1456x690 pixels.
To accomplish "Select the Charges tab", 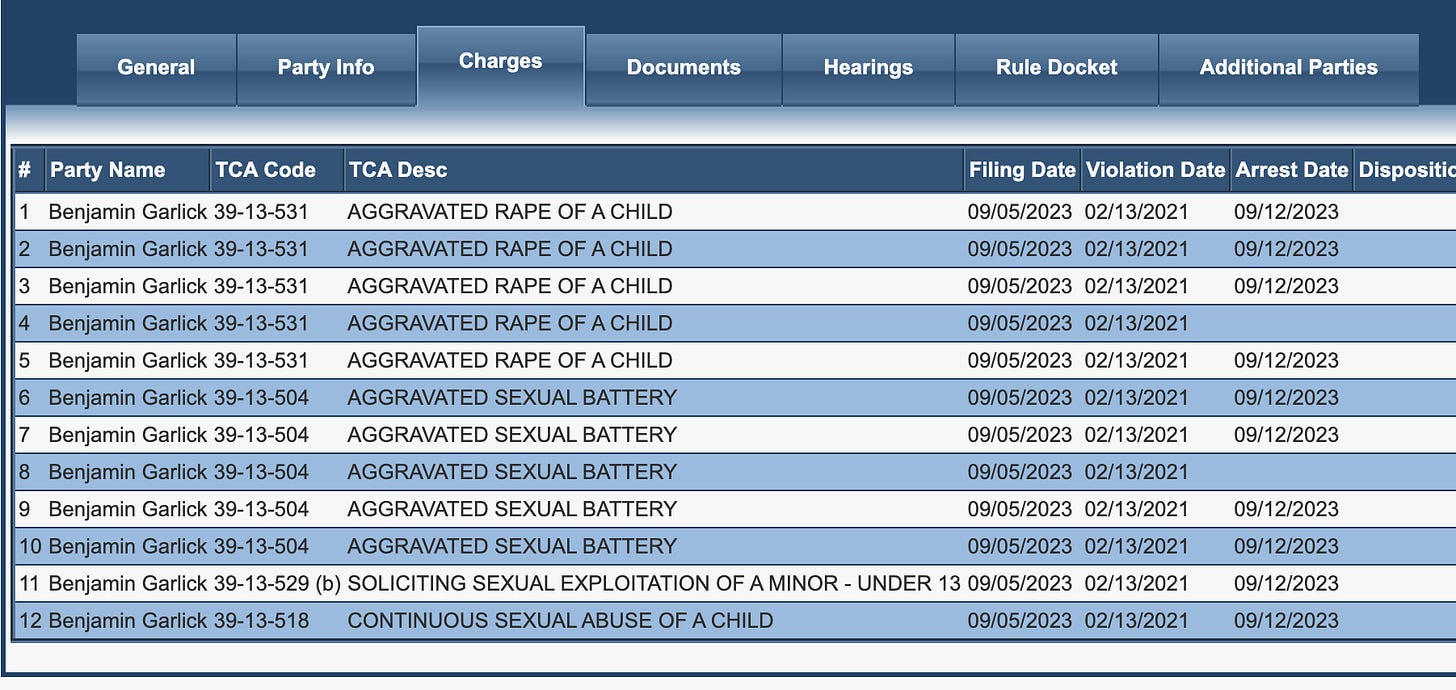I will (x=501, y=65).
